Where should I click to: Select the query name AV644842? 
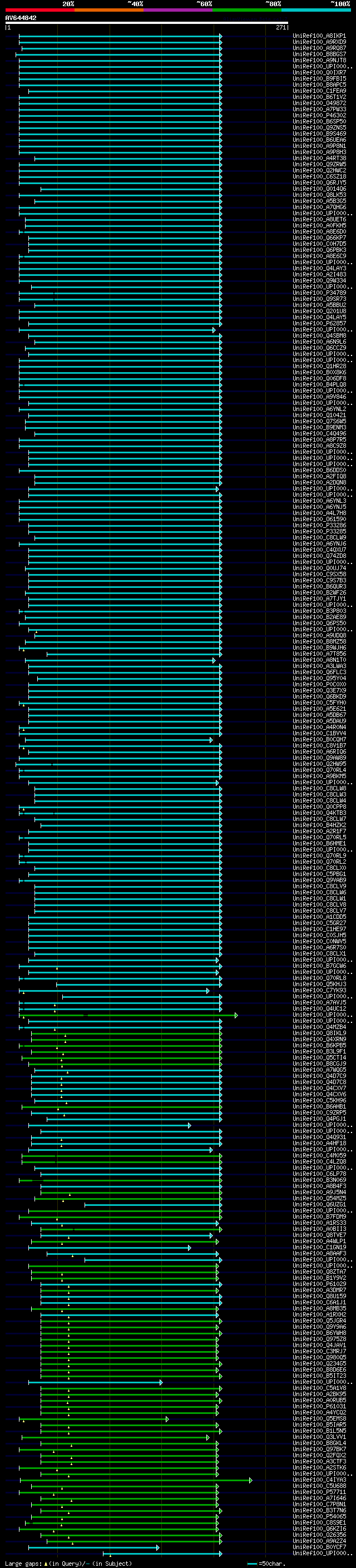coord(21,18)
